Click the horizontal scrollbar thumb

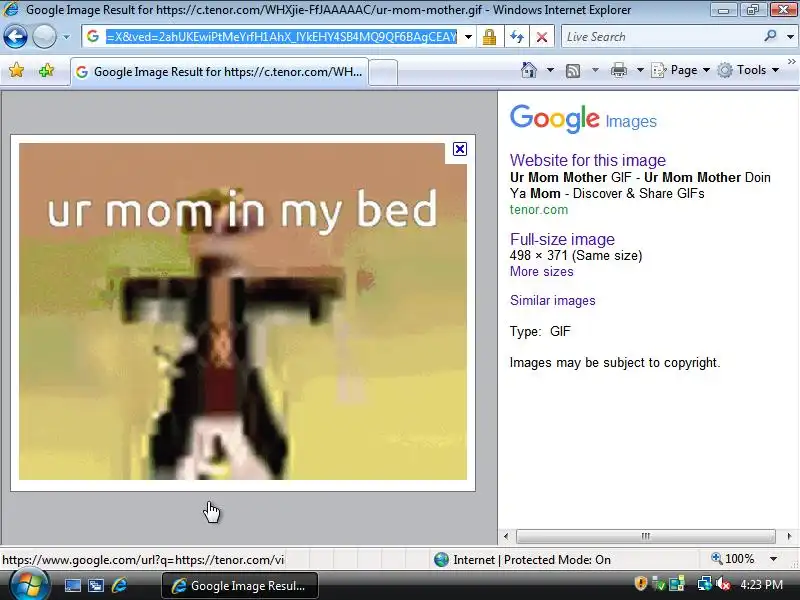pyautogui.click(x=645, y=536)
